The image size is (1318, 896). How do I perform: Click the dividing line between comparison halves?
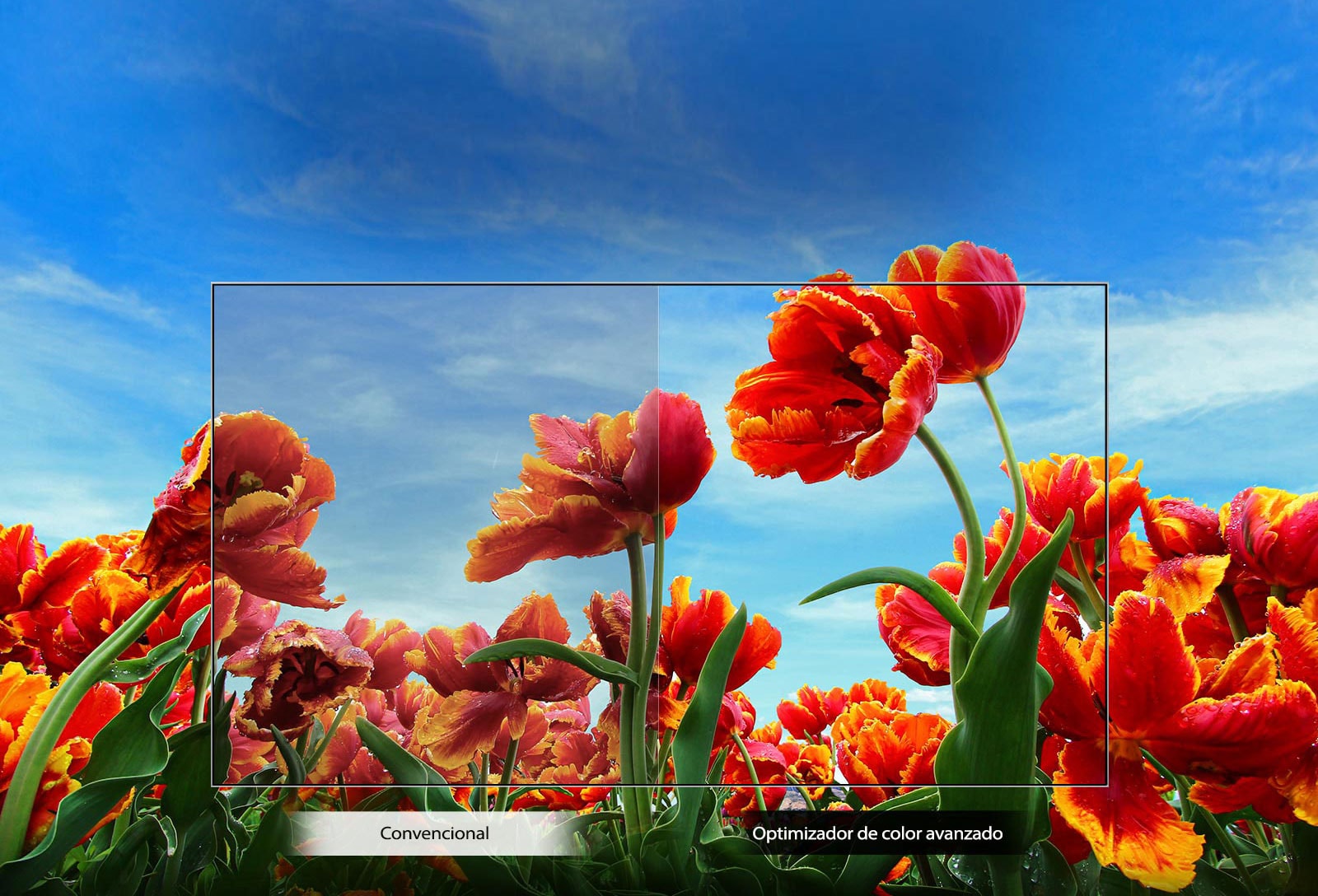pos(659,535)
